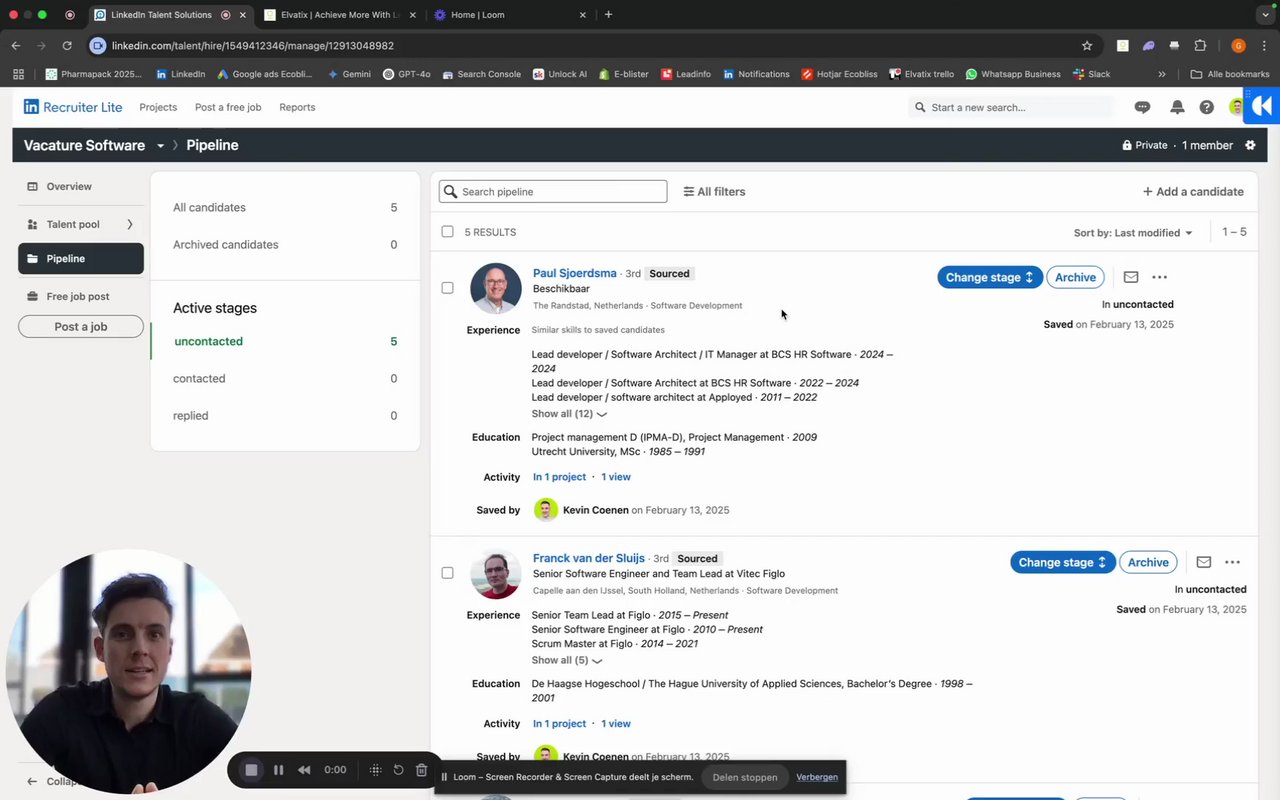Open the apps grid in bookmarks bar

[18, 74]
